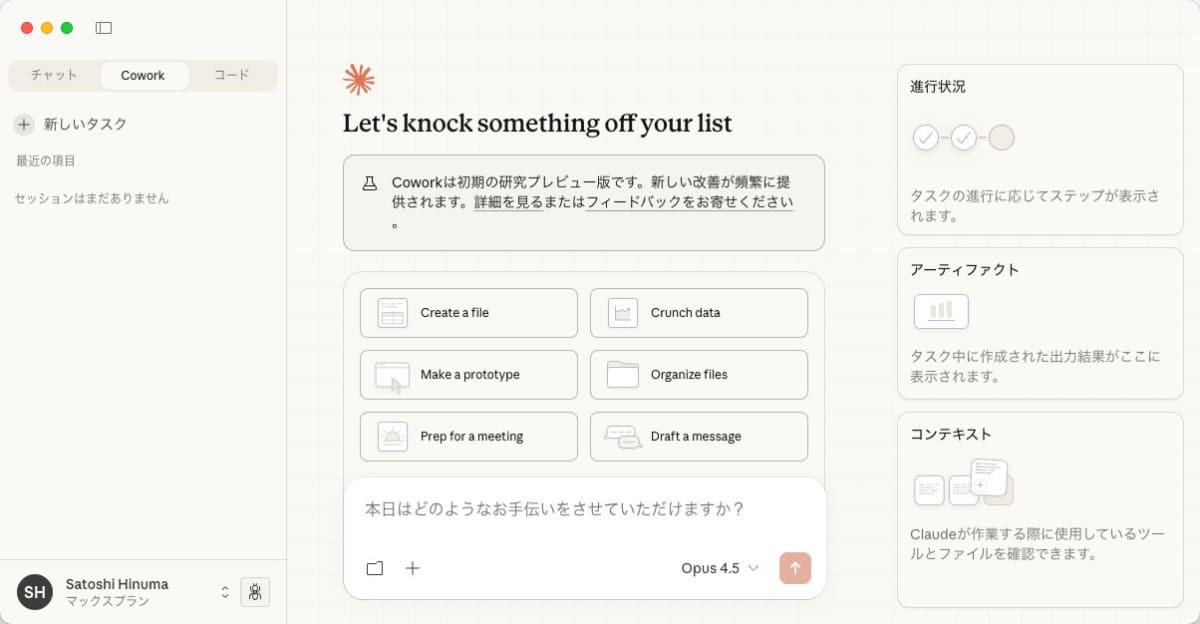Switch to the コード tab
Image resolution: width=1200 pixels, height=624 pixels.
point(232,75)
